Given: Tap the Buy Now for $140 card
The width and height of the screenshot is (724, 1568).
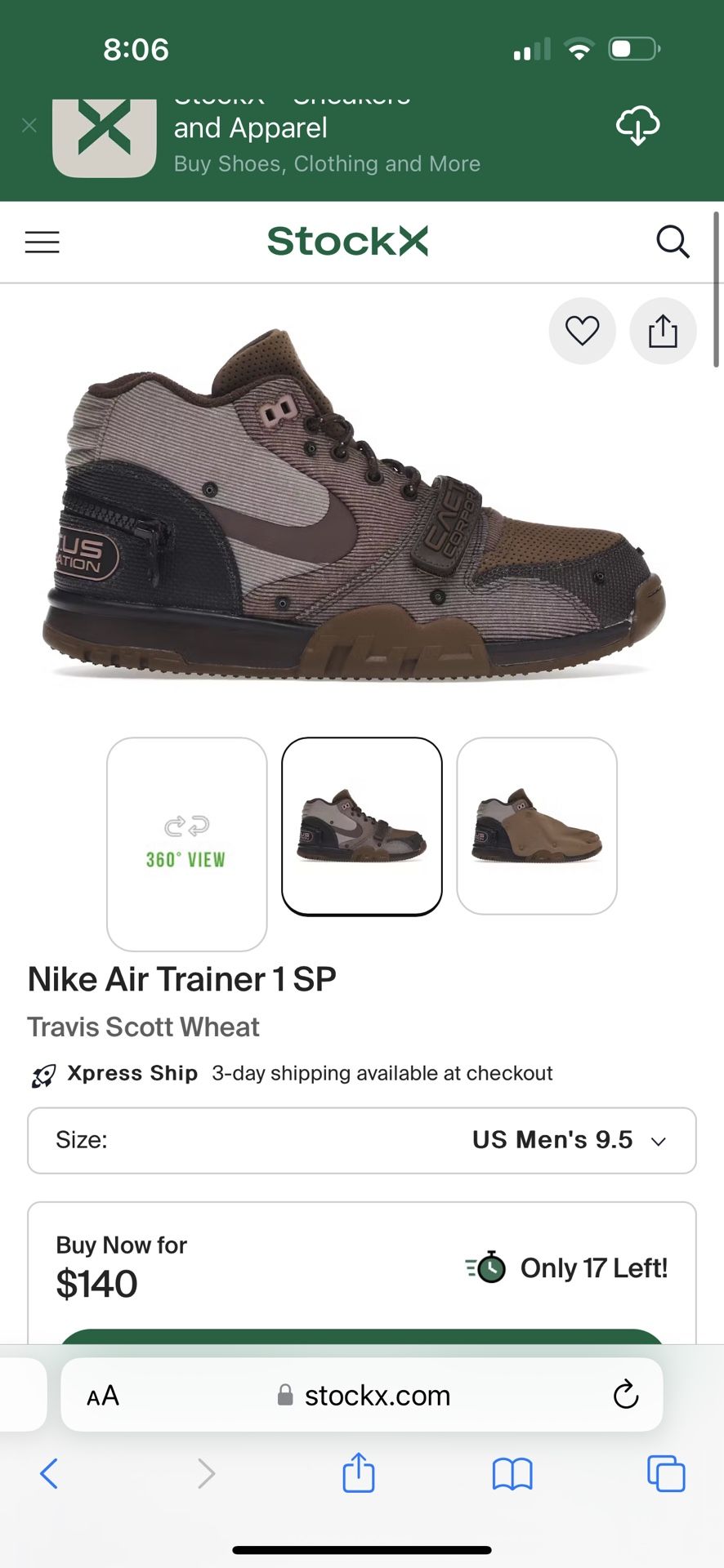Looking at the screenshot, I should [x=362, y=1272].
